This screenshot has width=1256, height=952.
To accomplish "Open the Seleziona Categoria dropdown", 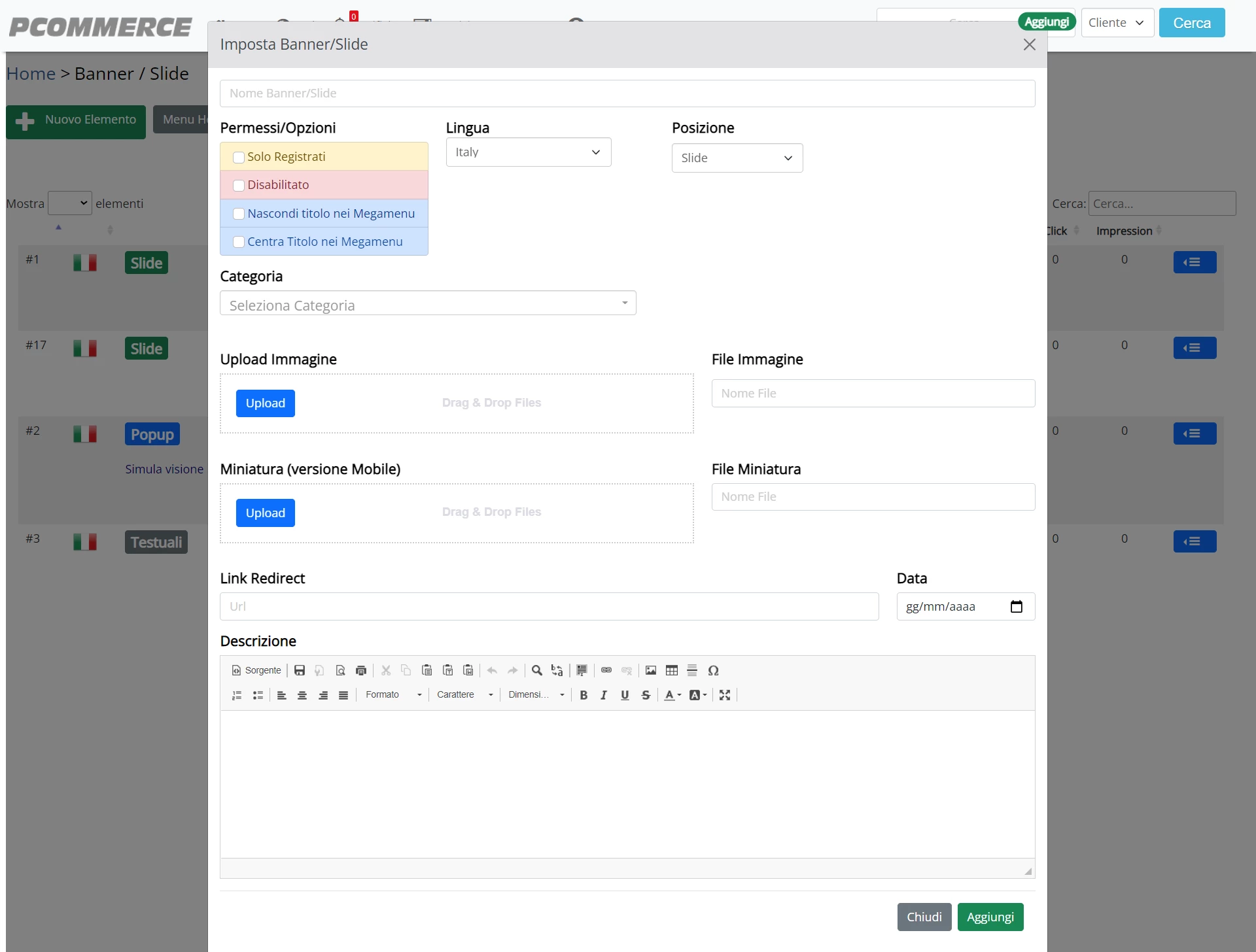I will pyautogui.click(x=428, y=303).
